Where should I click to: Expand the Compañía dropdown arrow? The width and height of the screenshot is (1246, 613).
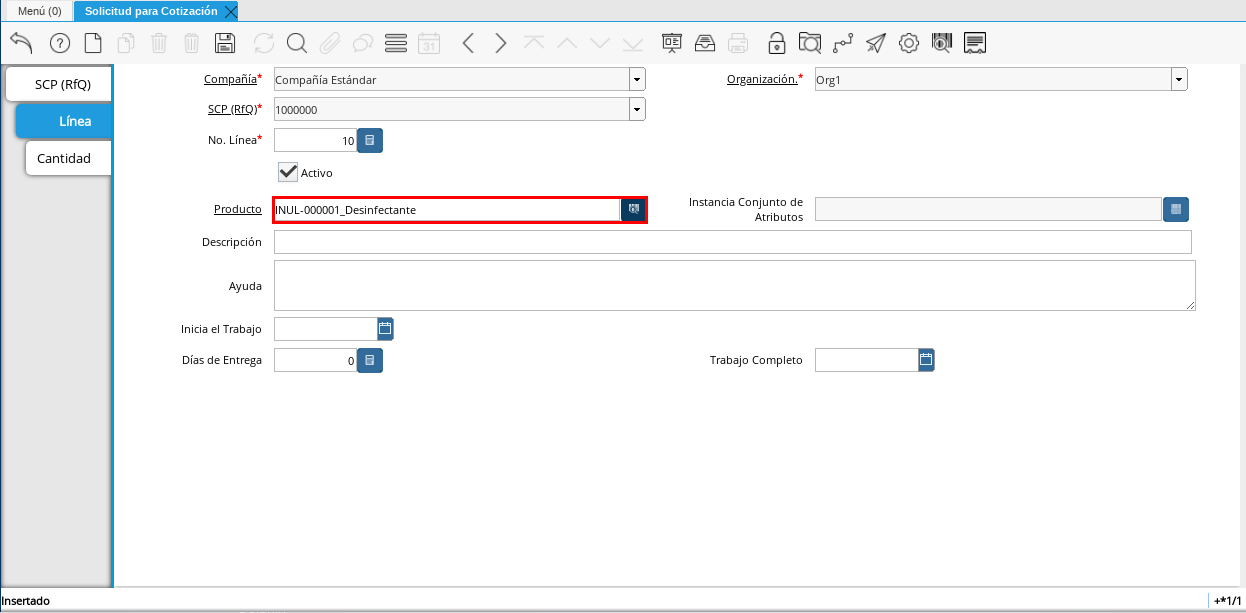coord(637,80)
